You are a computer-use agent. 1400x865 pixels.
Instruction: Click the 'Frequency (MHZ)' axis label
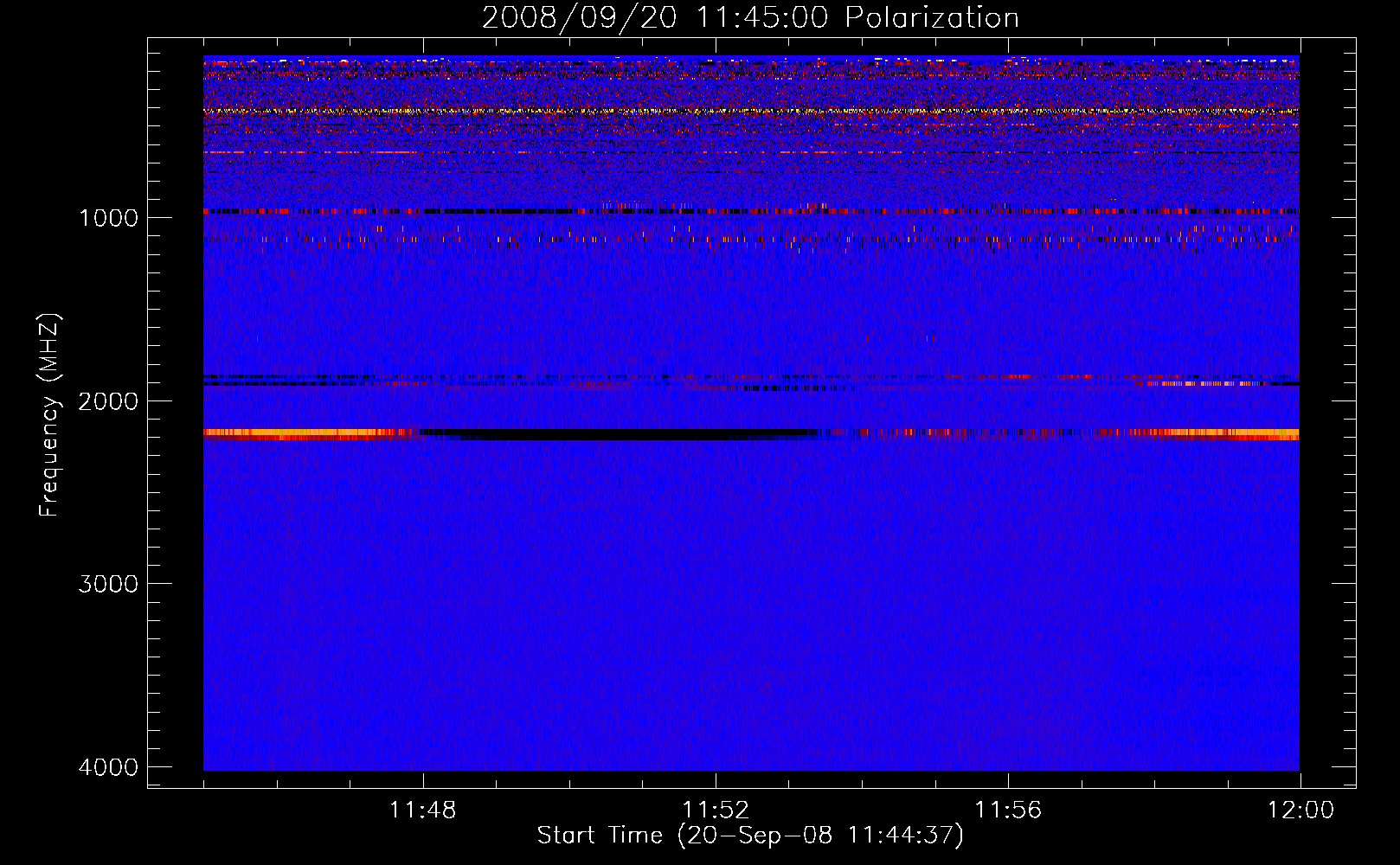[x=49, y=415]
